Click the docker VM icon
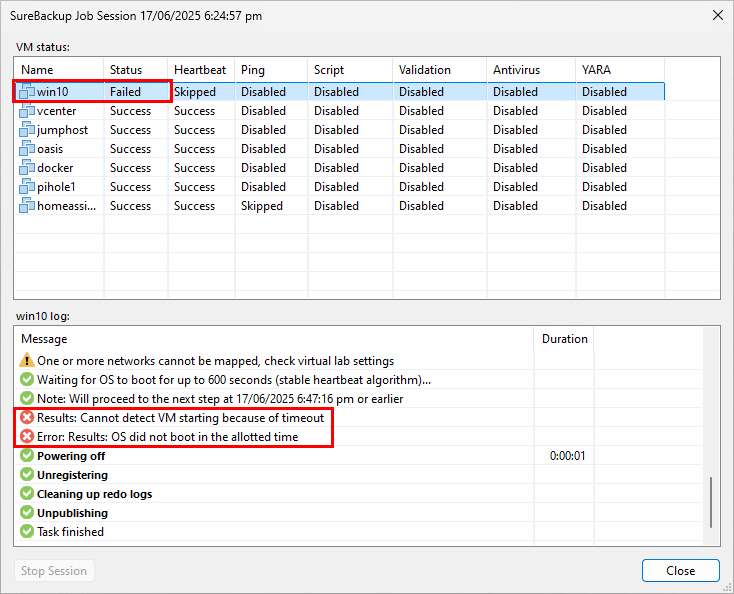Viewport: 734px width, 594px height. [x=28, y=168]
